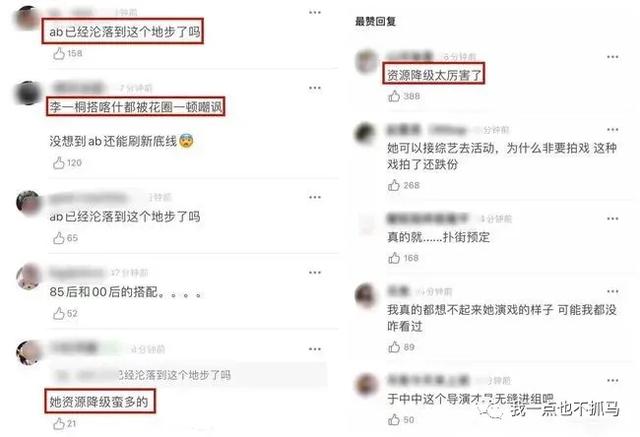640x437 pixels.
Task: Like the '没想到ab还能刷新底线' comment
Action: pyautogui.click(x=59, y=163)
